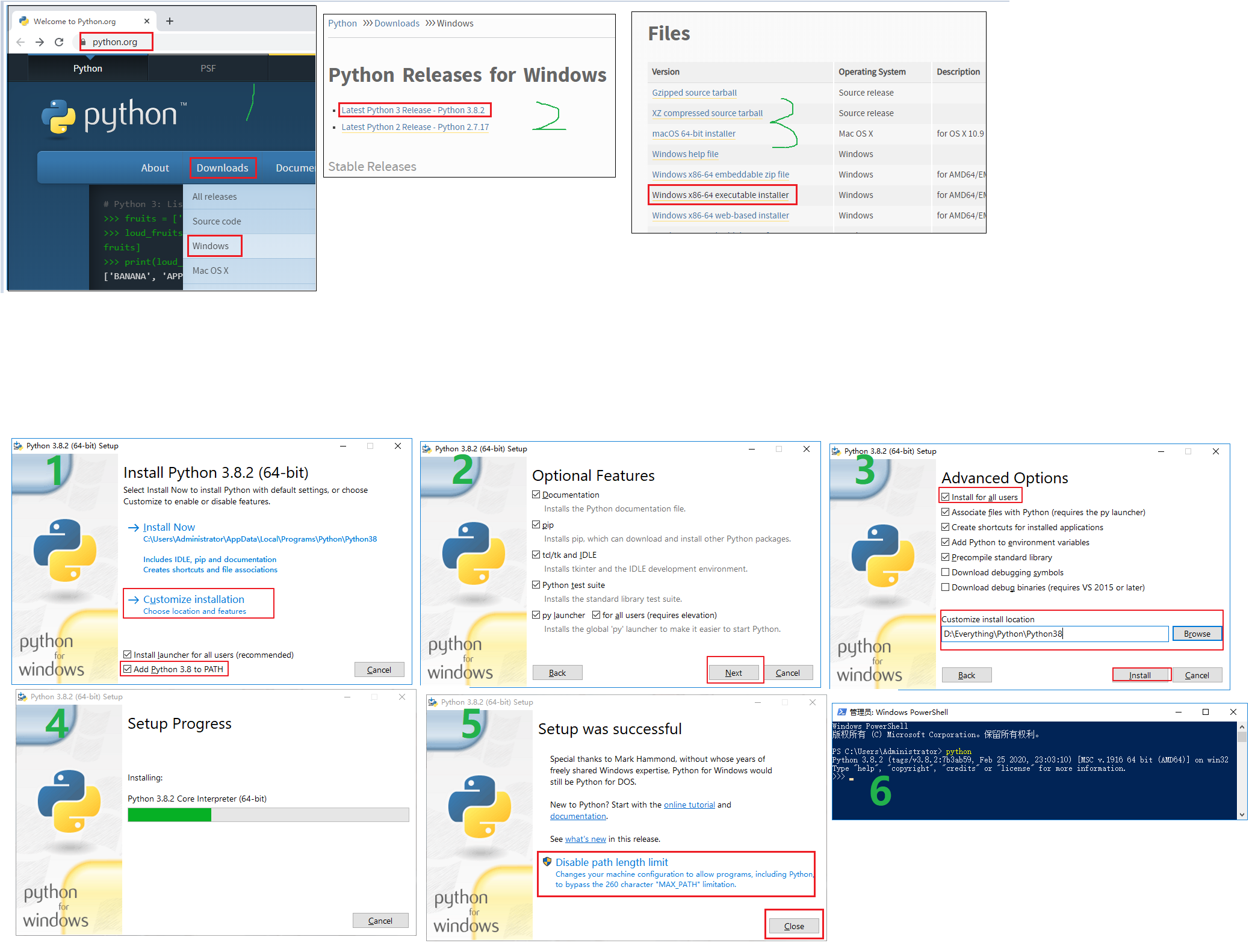
Task: Click the Customize install location field
Action: [x=1055, y=634]
